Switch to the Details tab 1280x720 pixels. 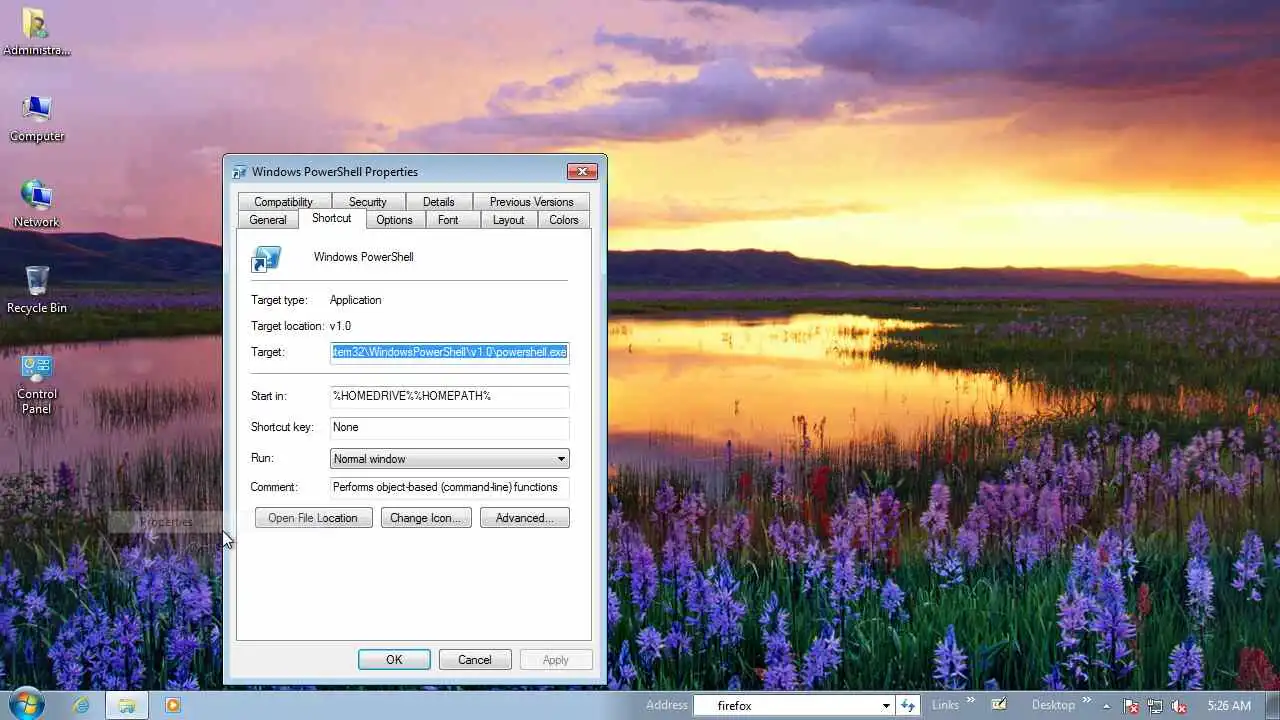click(x=438, y=202)
